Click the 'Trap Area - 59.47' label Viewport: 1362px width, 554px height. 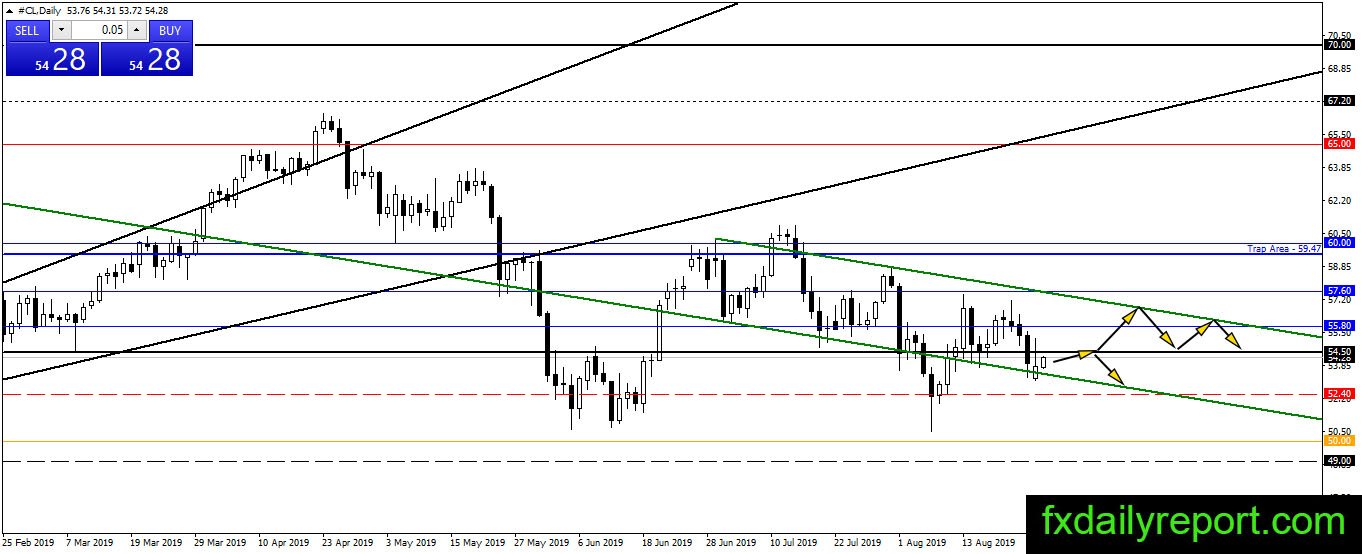[1284, 249]
